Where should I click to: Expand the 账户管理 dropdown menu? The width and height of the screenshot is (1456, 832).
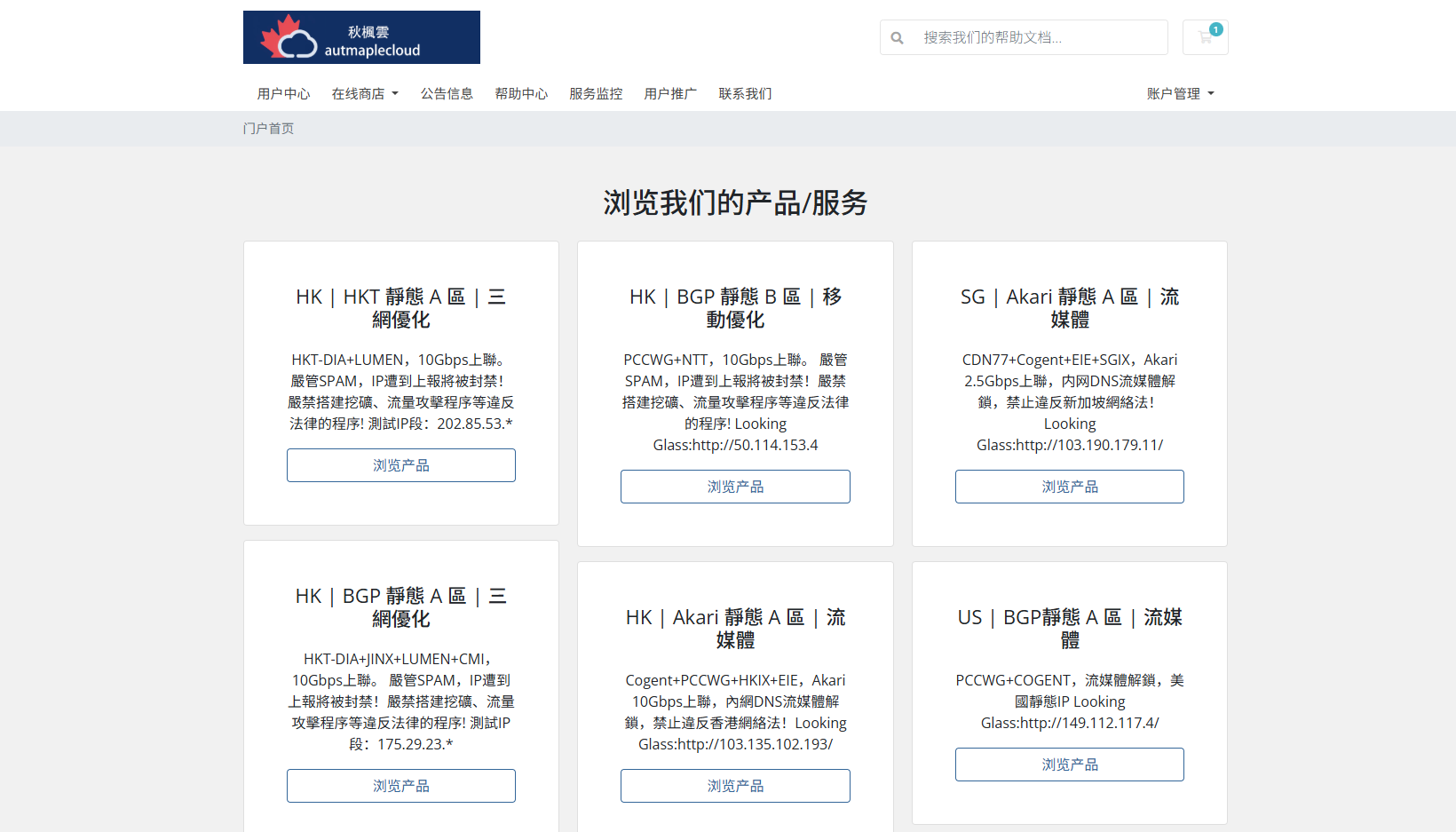point(1180,94)
